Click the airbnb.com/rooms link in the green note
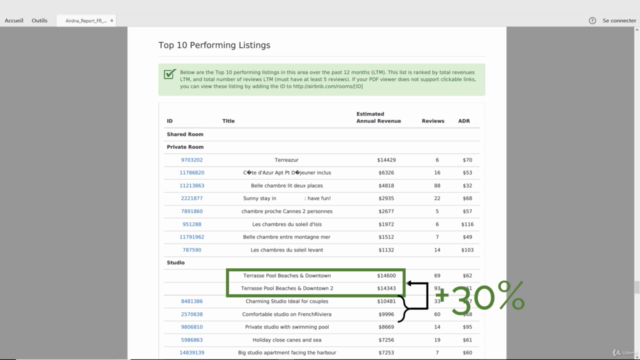640x360 pixels. point(328,86)
